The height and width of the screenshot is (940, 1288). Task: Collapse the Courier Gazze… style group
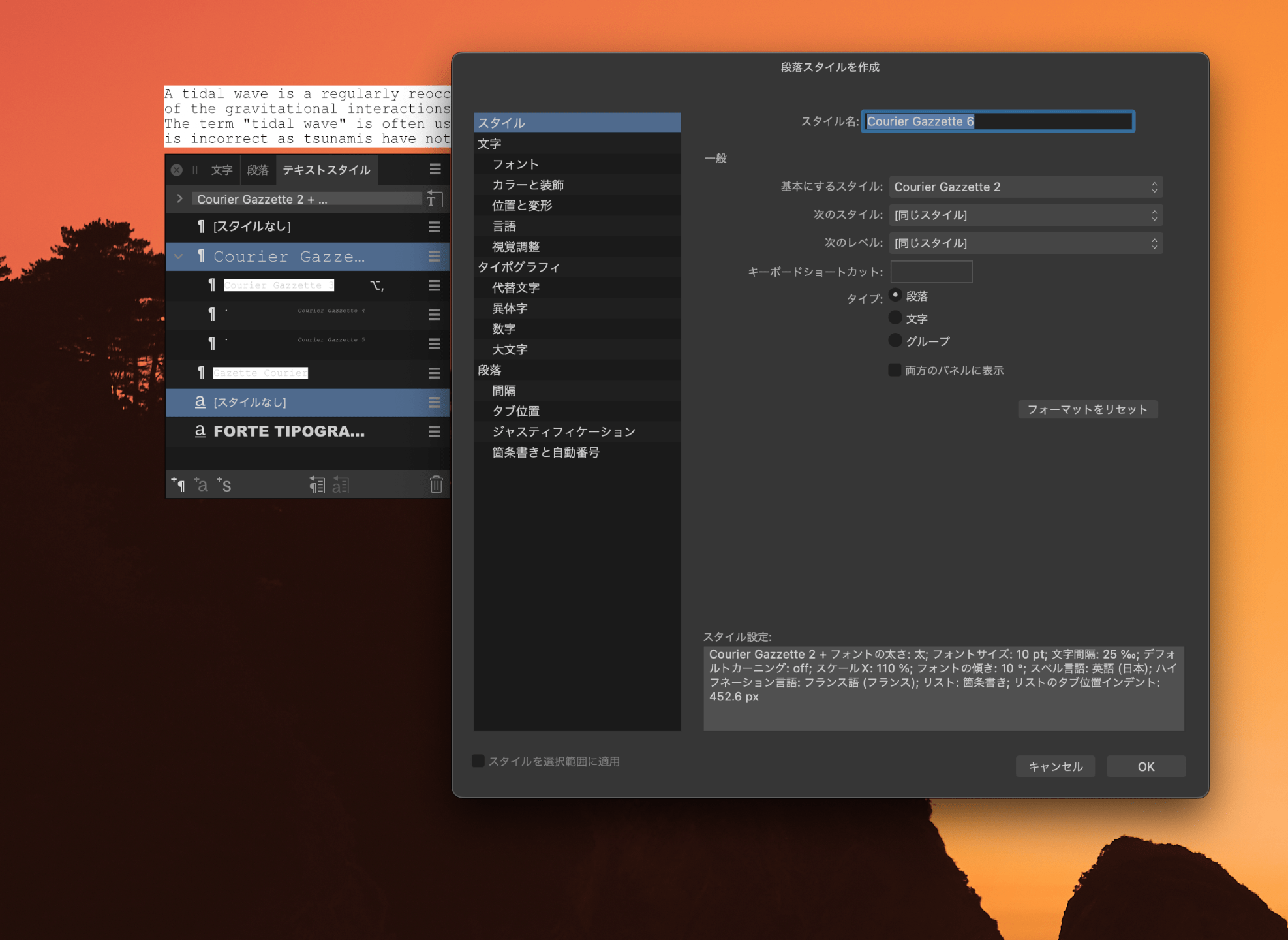pos(178,257)
